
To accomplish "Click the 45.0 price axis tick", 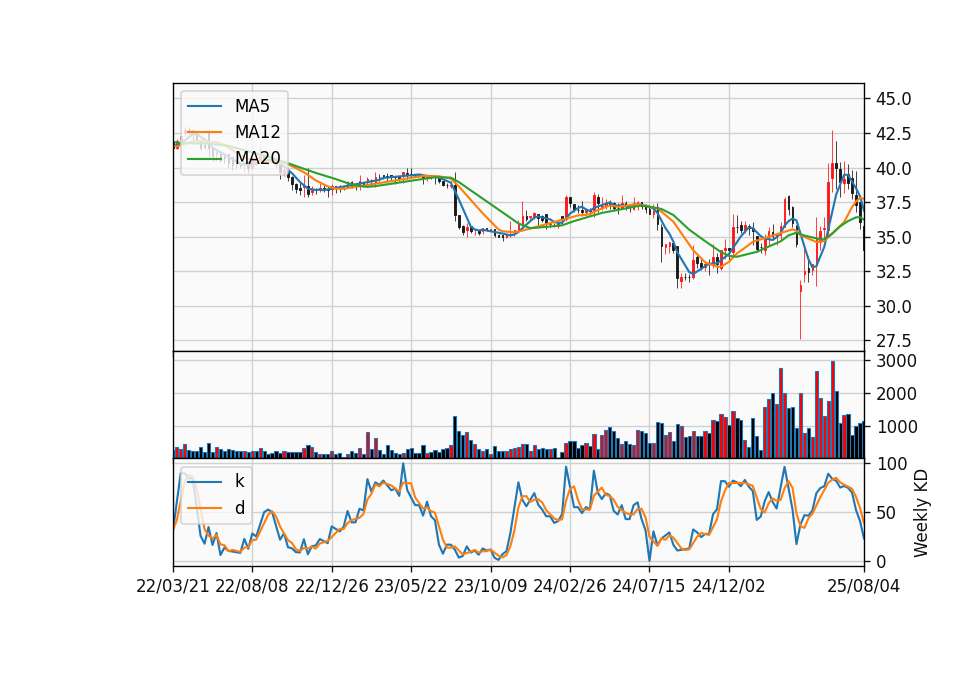I will click(893, 99).
